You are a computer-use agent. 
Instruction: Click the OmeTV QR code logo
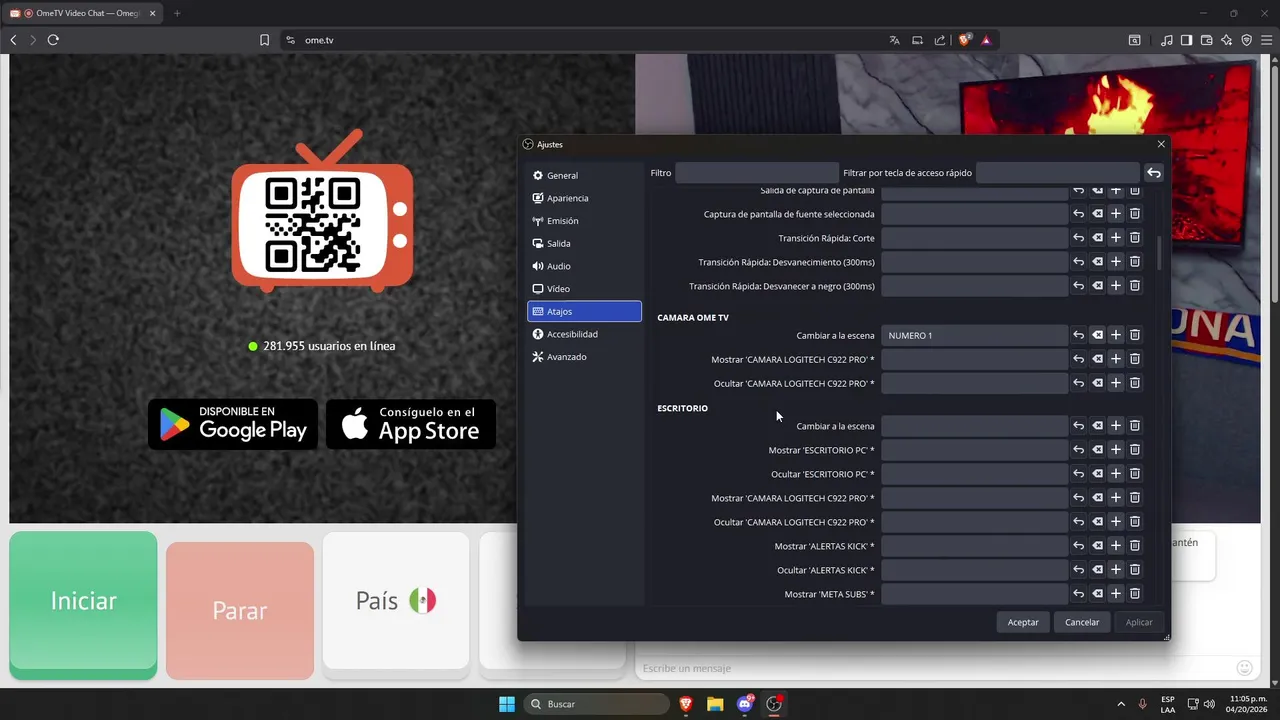322,212
